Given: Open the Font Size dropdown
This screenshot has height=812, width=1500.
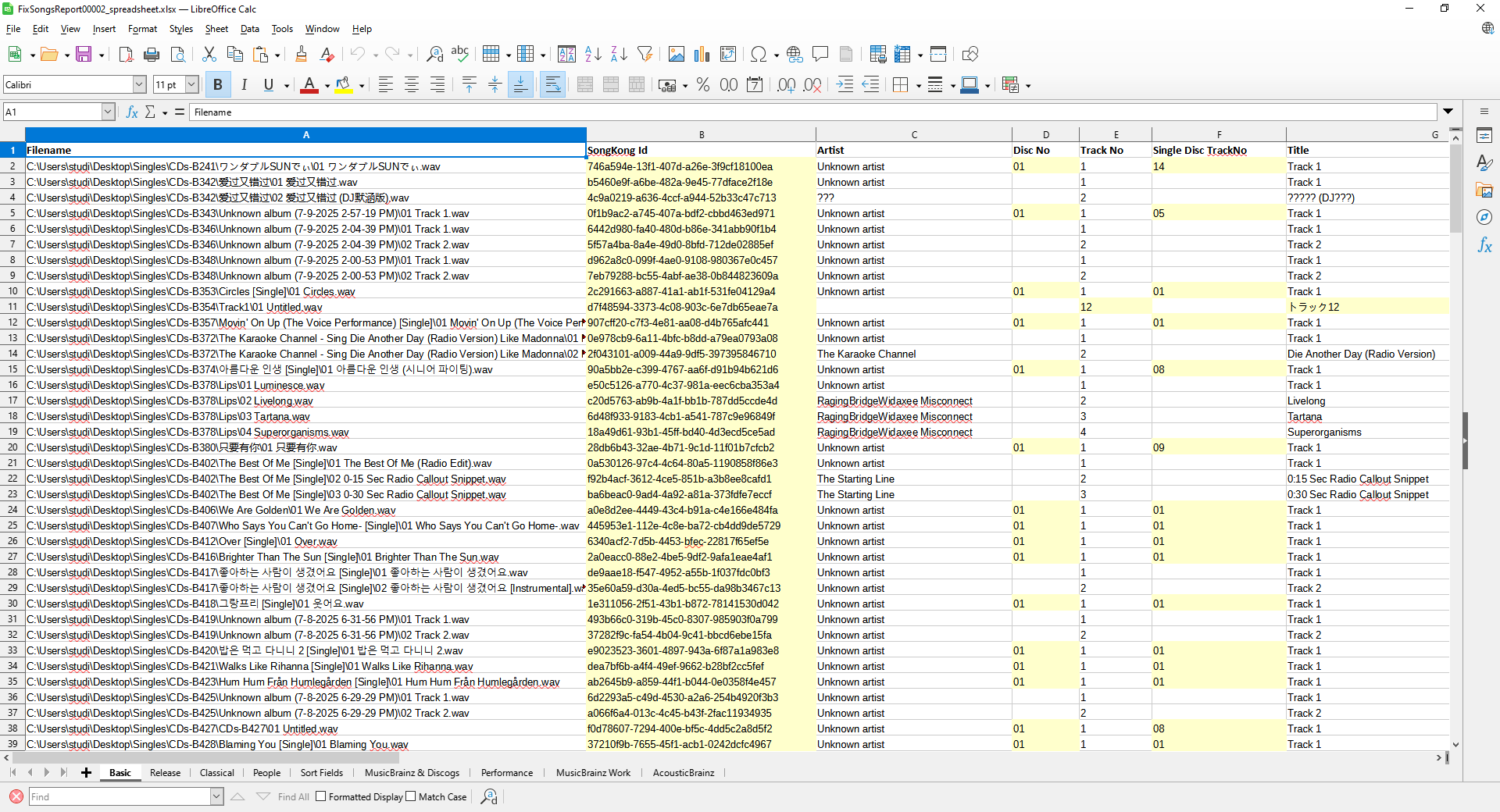Looking at the screenshot, I should (x=191, y=84).
